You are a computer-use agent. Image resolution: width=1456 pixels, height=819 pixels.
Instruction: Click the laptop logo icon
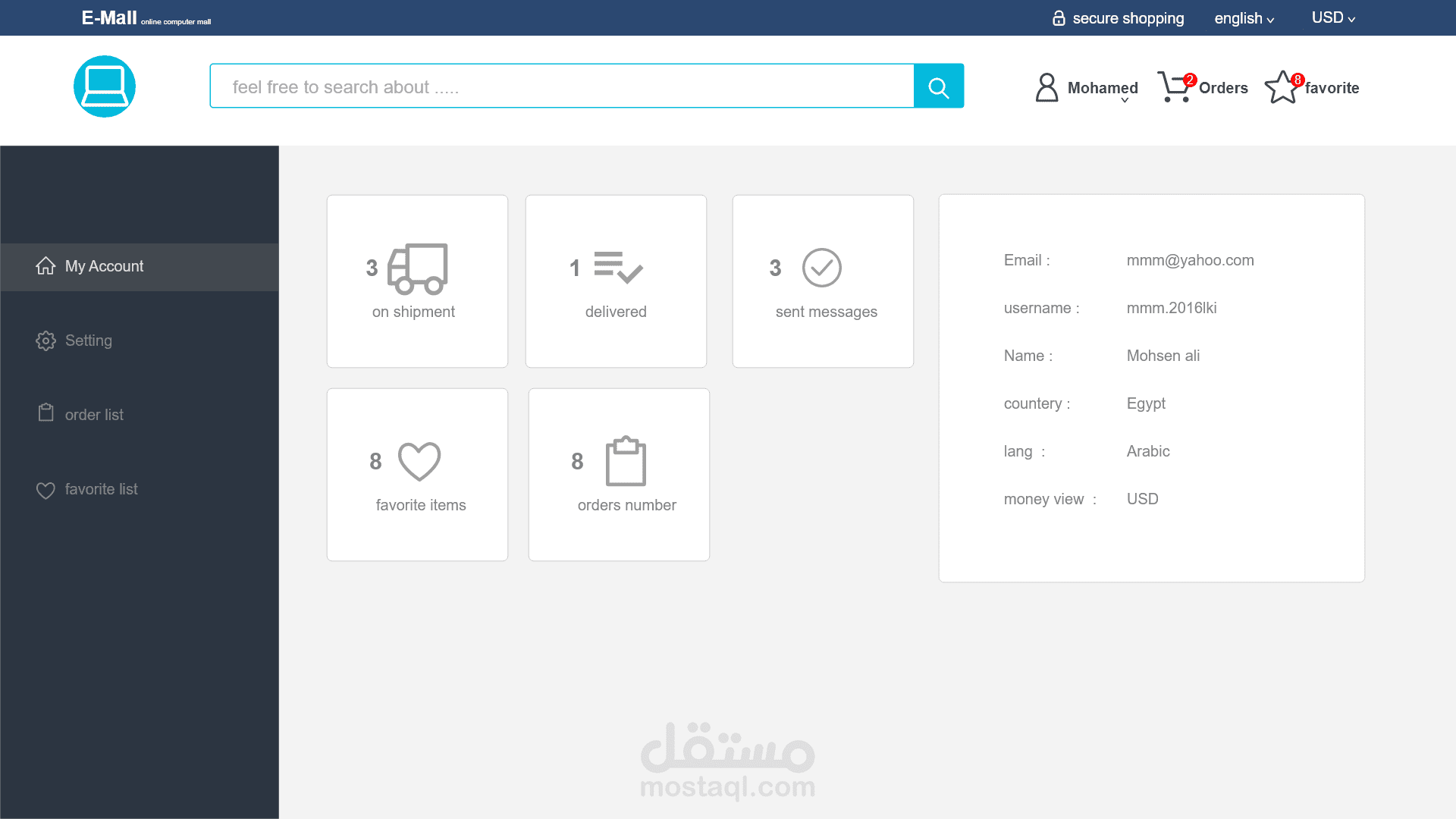(105, 86)
